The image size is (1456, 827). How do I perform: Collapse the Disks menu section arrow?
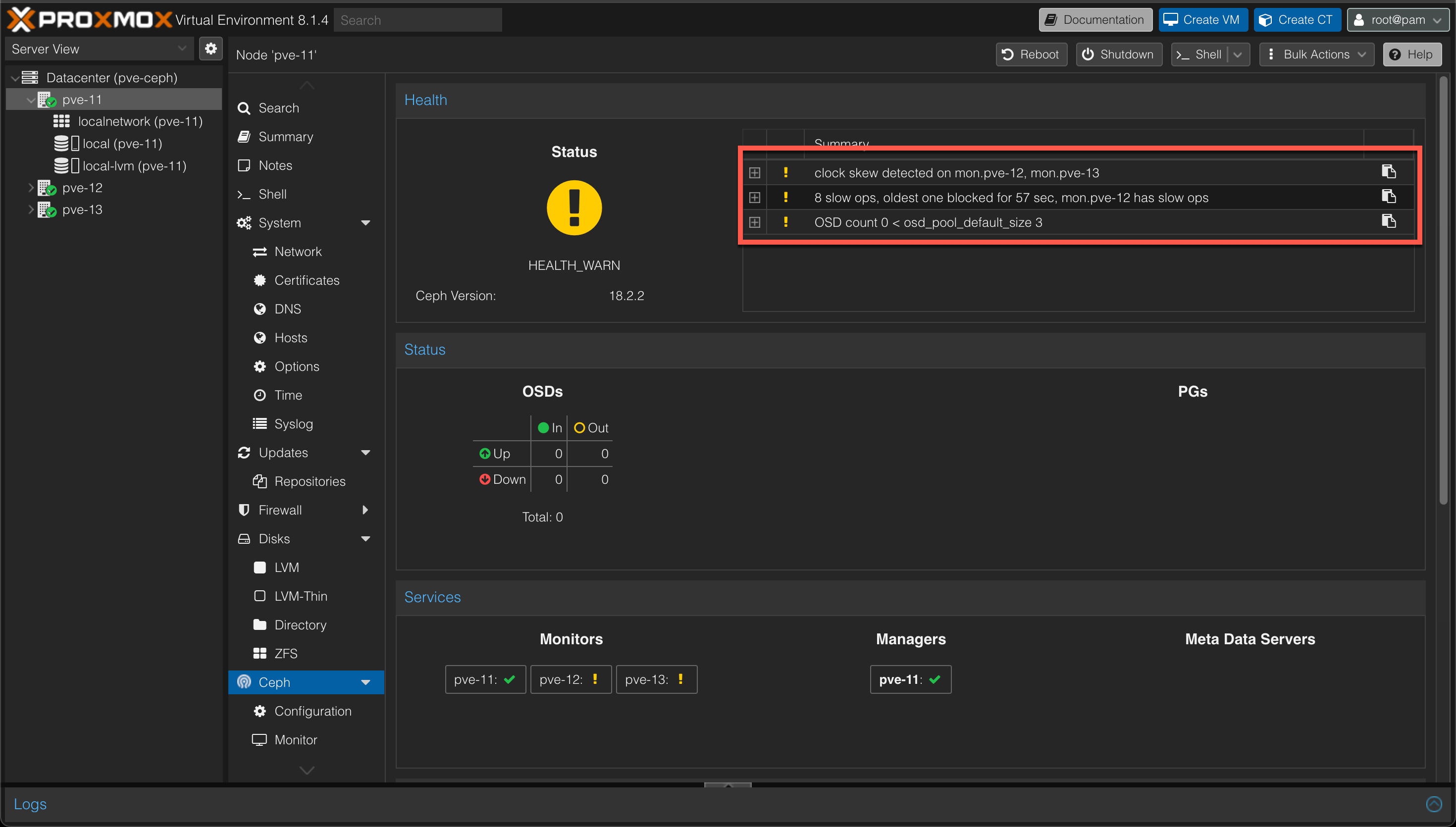point(365,538)
